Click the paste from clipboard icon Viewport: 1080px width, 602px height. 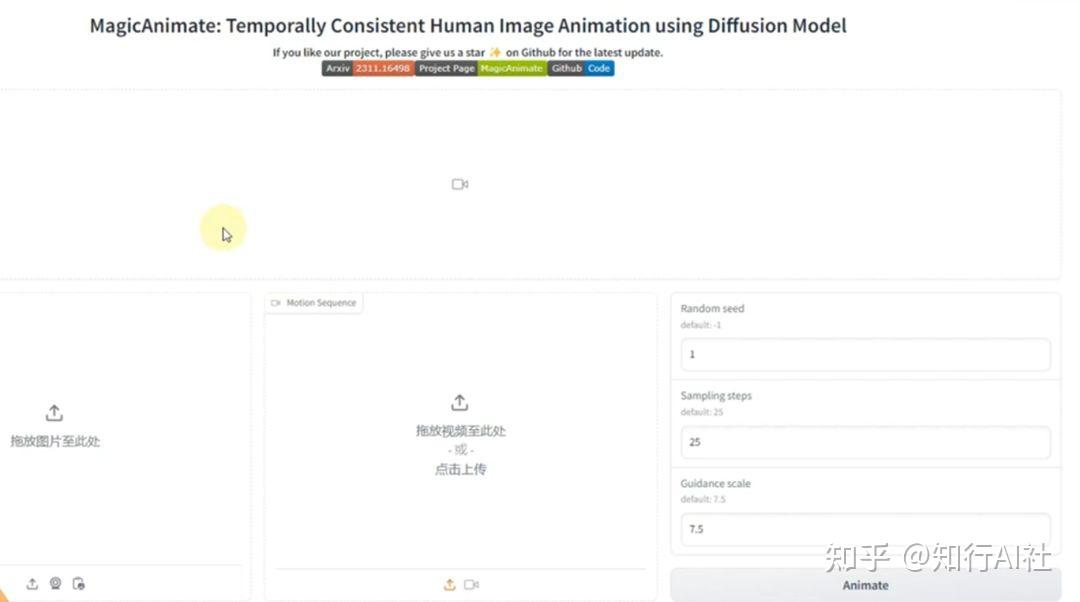79,584
